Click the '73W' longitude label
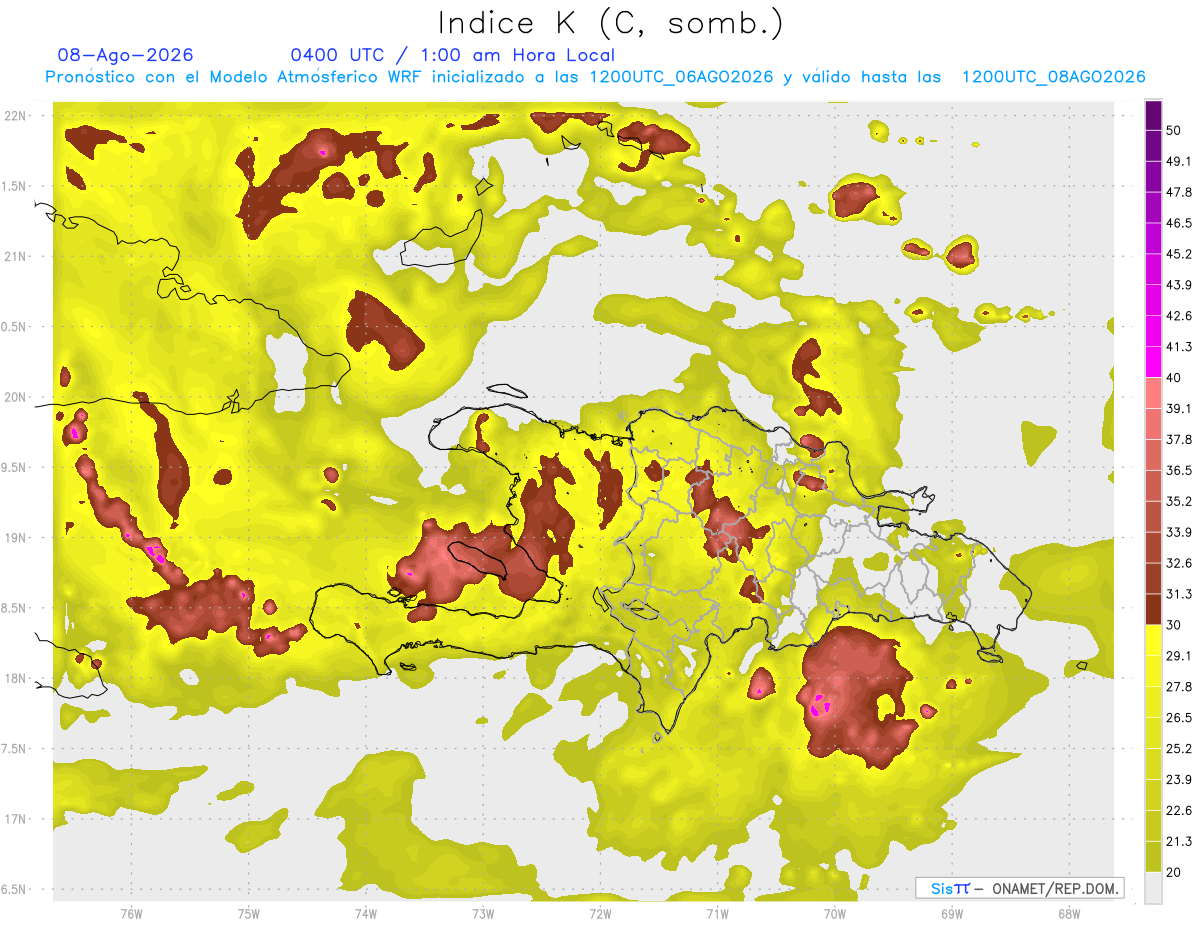 (482, 913)
